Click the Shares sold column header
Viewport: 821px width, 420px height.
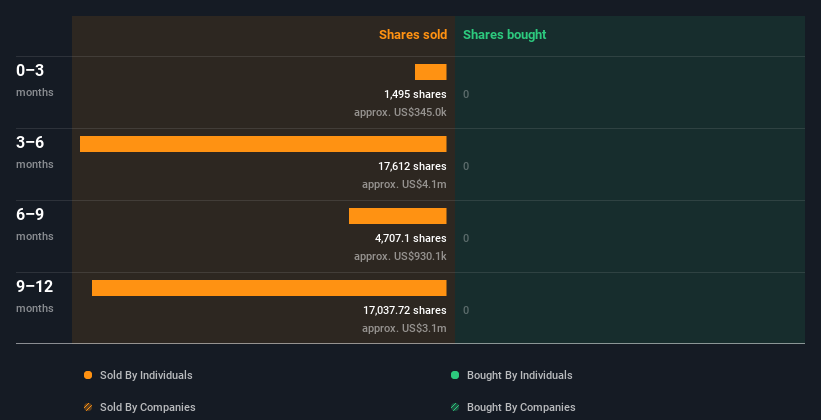coord(413,35)
